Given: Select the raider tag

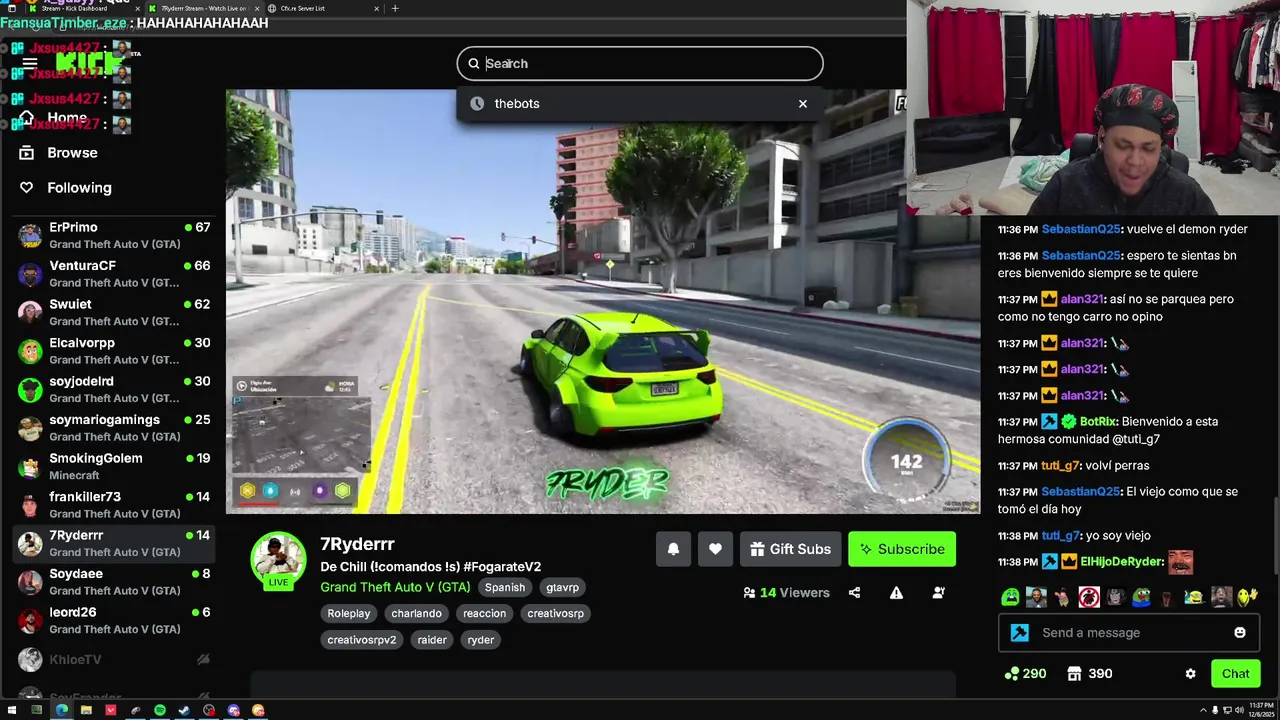Looking at the screenshot, I should 432,639.
